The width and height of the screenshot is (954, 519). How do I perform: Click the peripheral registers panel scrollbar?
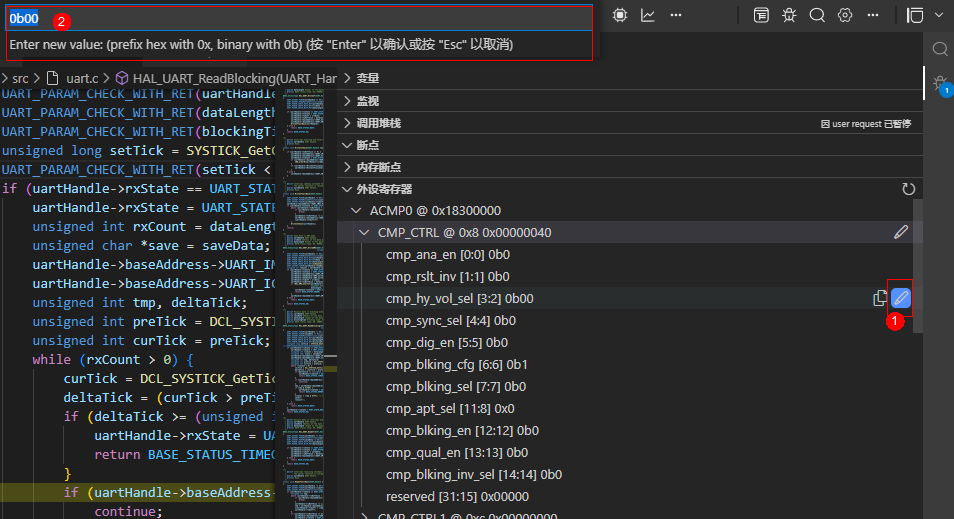click(918, 266)
